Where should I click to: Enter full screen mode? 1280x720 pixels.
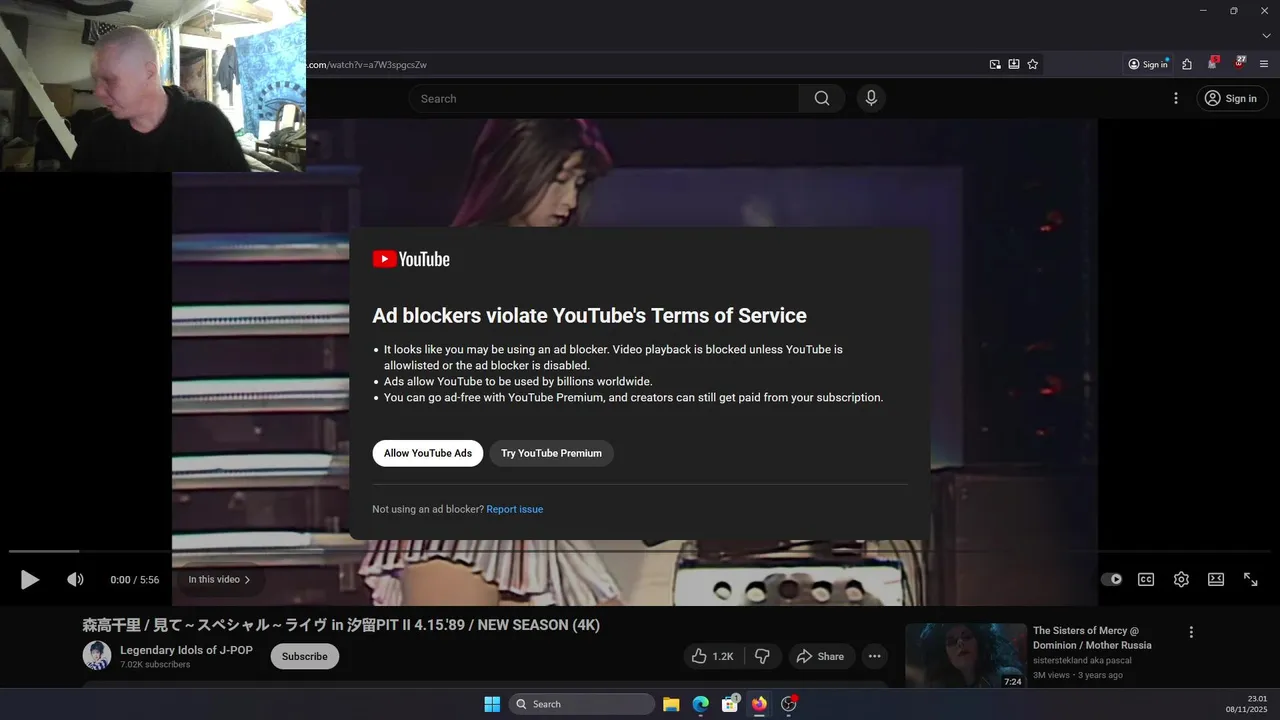tap(1250, 579)
